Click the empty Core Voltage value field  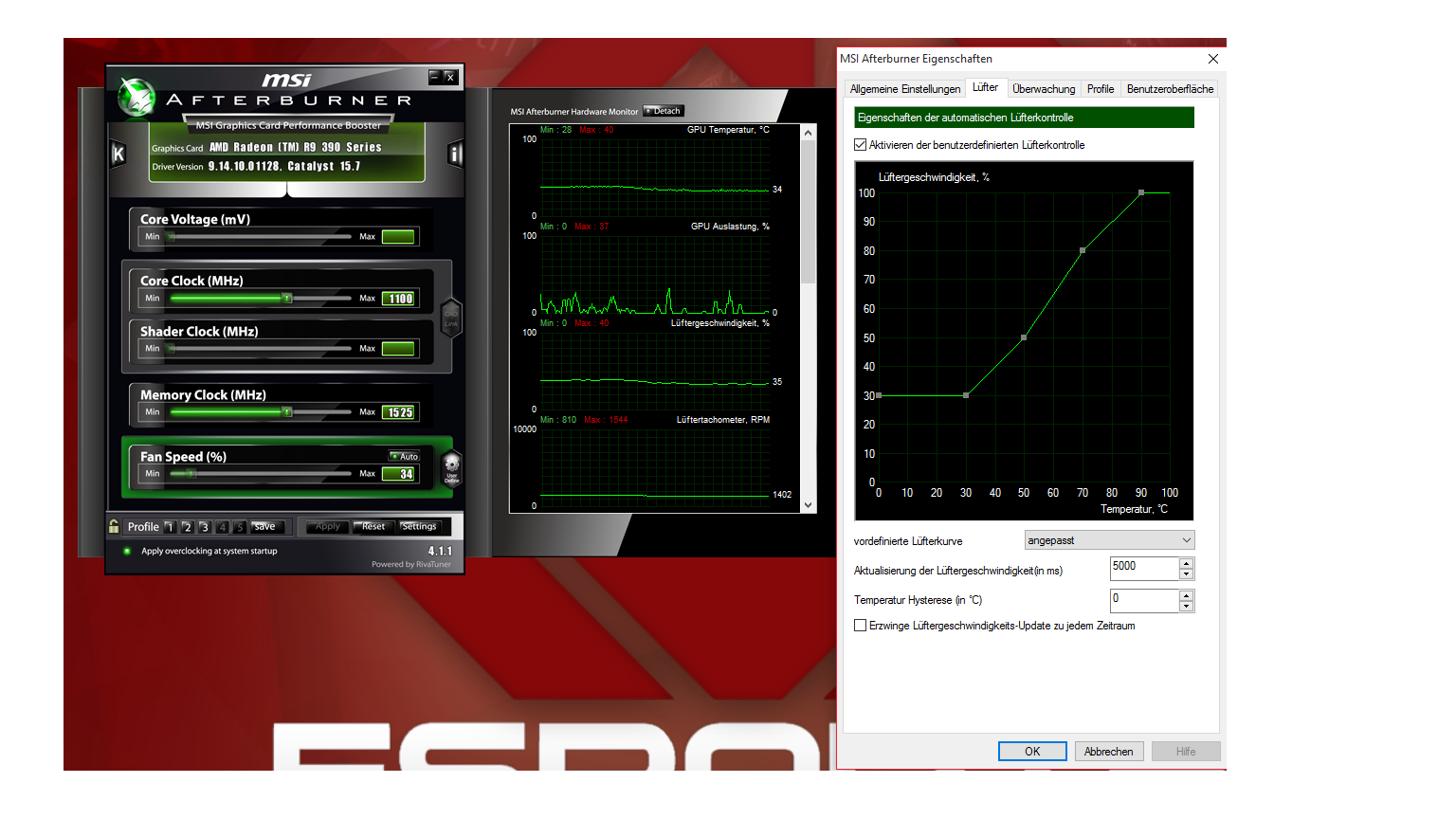coord(398,237)
